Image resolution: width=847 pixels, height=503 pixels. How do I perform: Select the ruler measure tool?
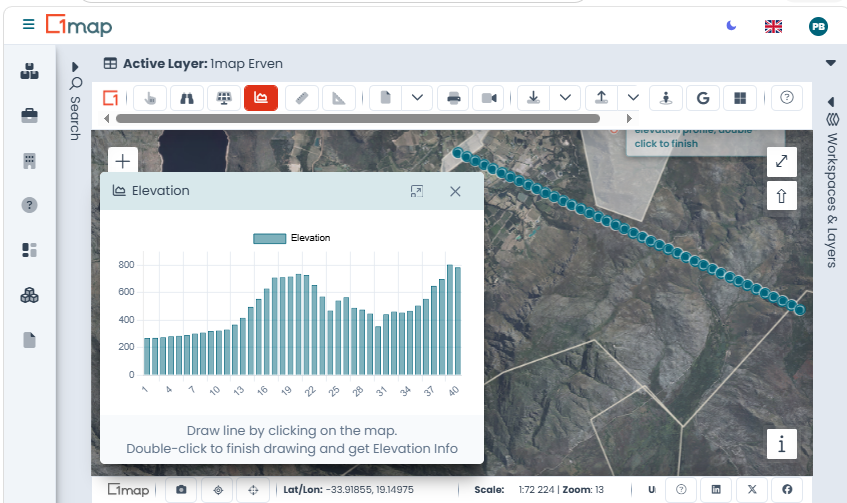pos(302,98)
